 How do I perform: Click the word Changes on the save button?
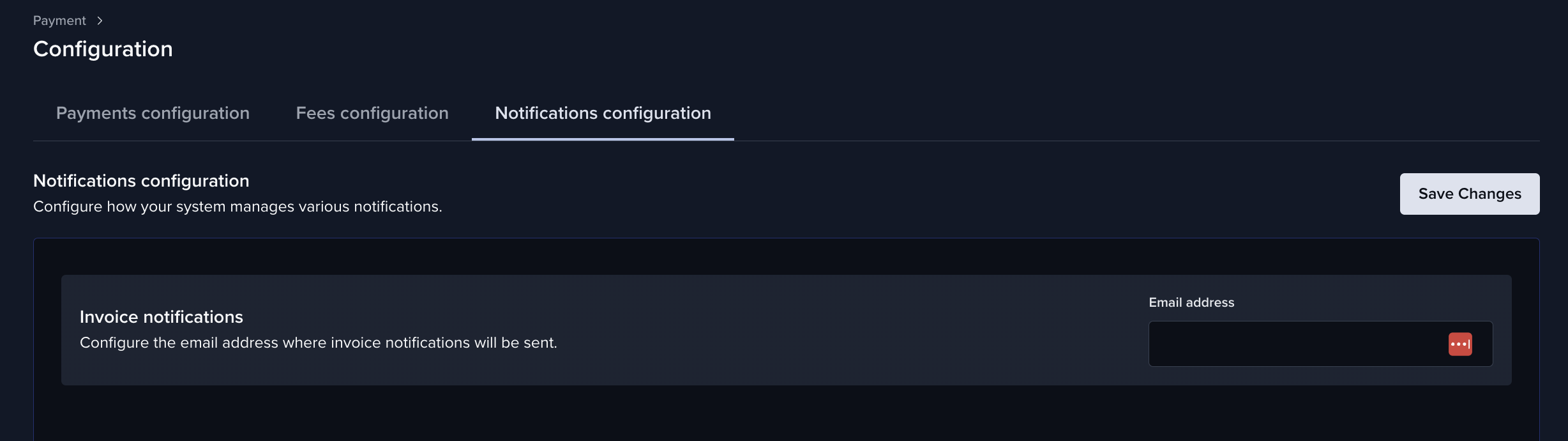(x=1489, y=194)
